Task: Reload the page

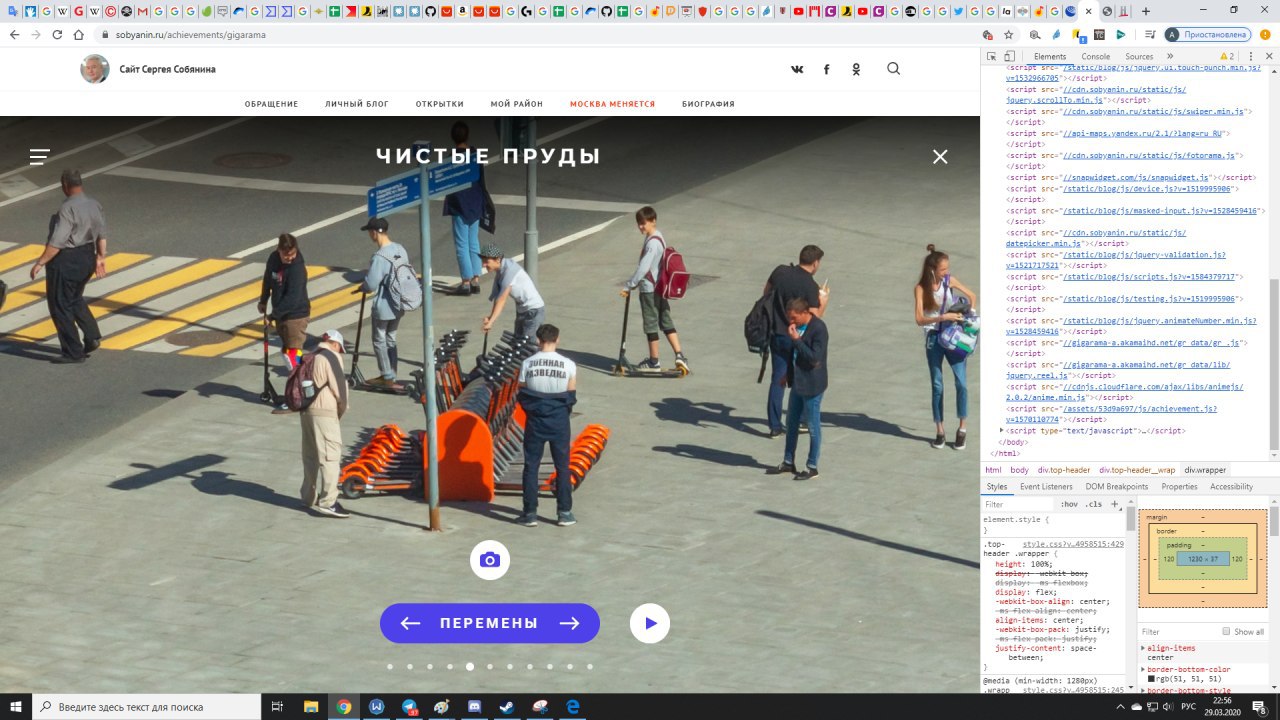Action: point(57,34)
